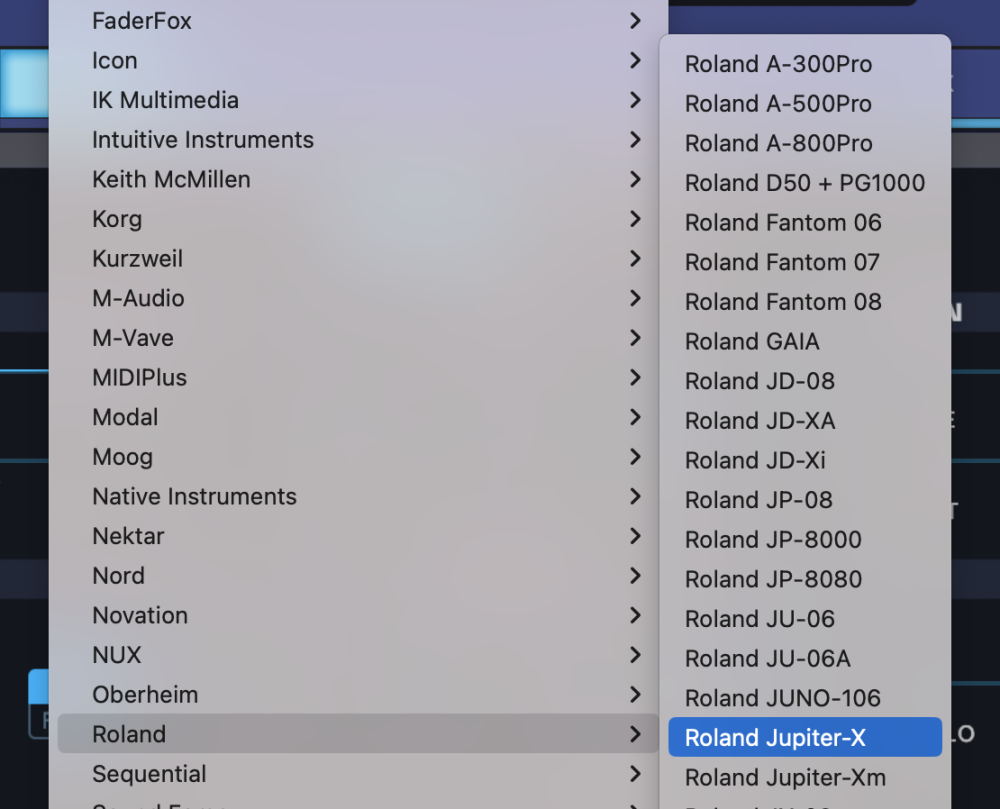Select the highlighted Roland Jupiter-X entry
Image resolution: width=1000 pixels, height=809 pixels.
click(805, 738)
